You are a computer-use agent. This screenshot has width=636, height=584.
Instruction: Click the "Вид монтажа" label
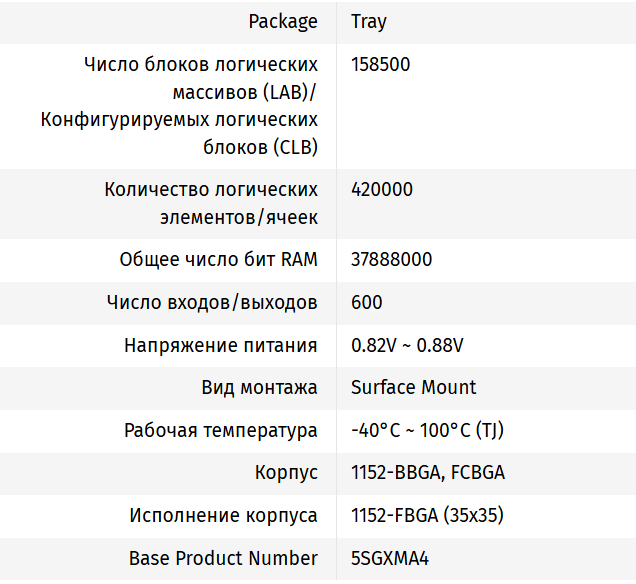[x=259, y=387]
